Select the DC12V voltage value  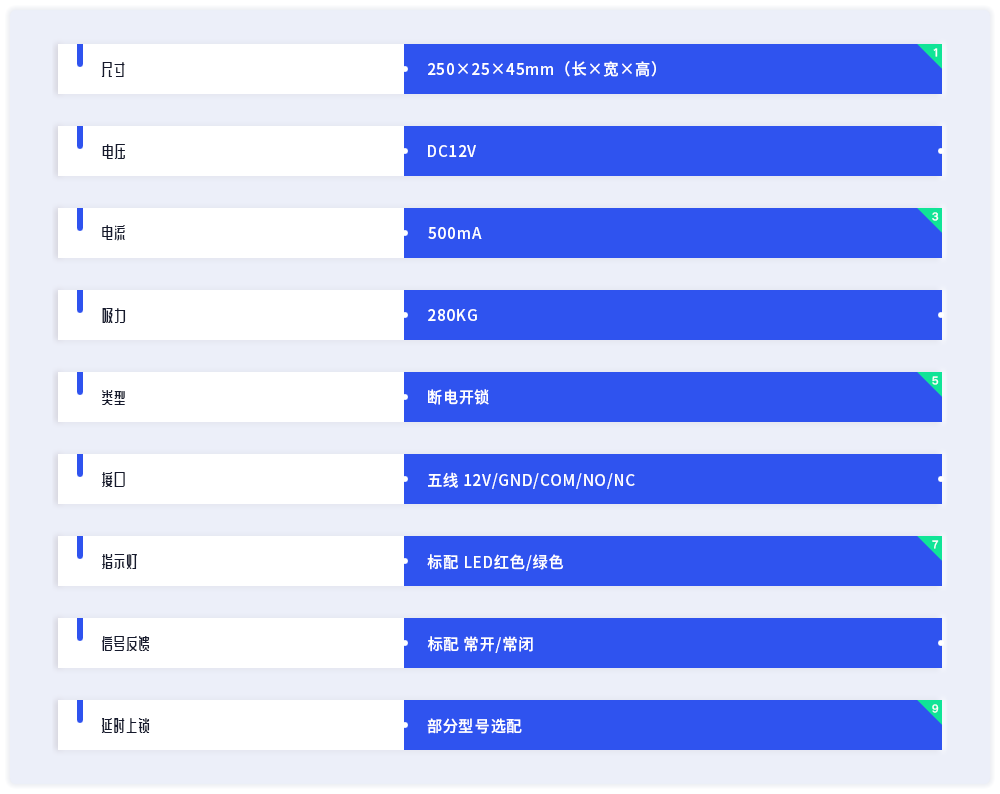click(452, 151)
